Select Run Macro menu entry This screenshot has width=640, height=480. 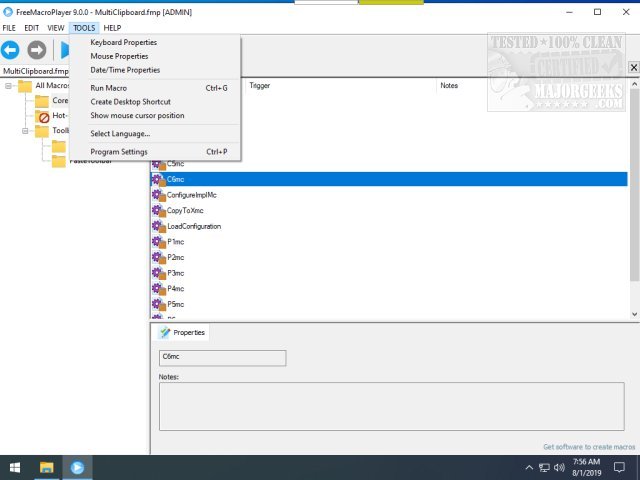155,88
